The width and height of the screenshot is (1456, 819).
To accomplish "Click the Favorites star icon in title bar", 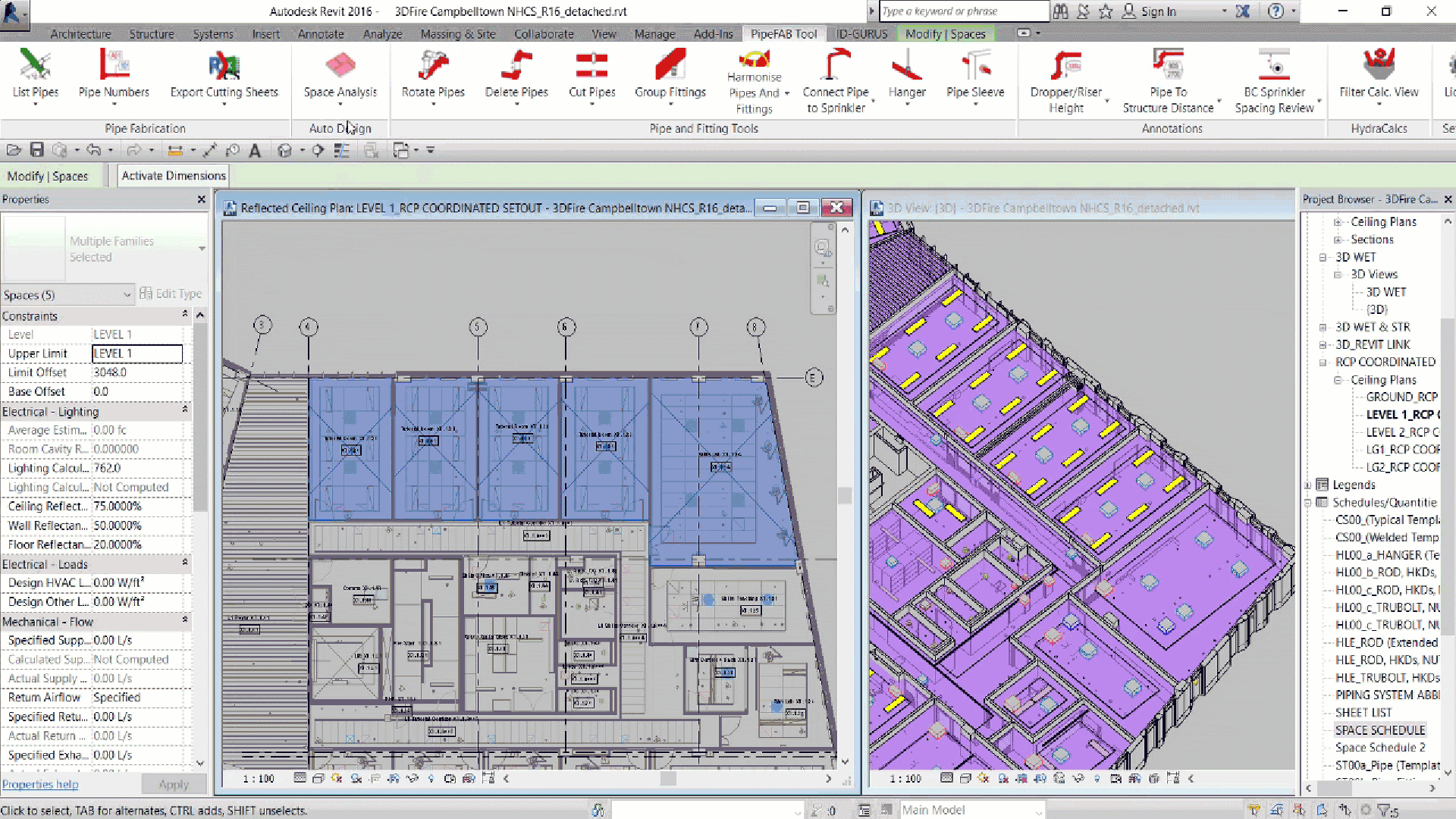I will point(1106,11).
